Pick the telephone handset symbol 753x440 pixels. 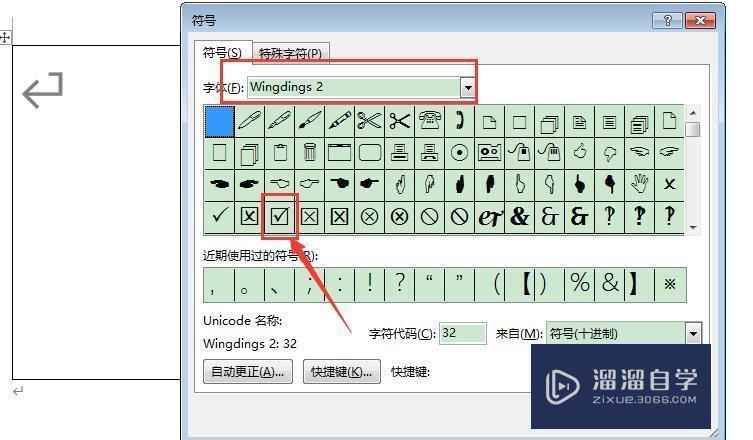460,121
